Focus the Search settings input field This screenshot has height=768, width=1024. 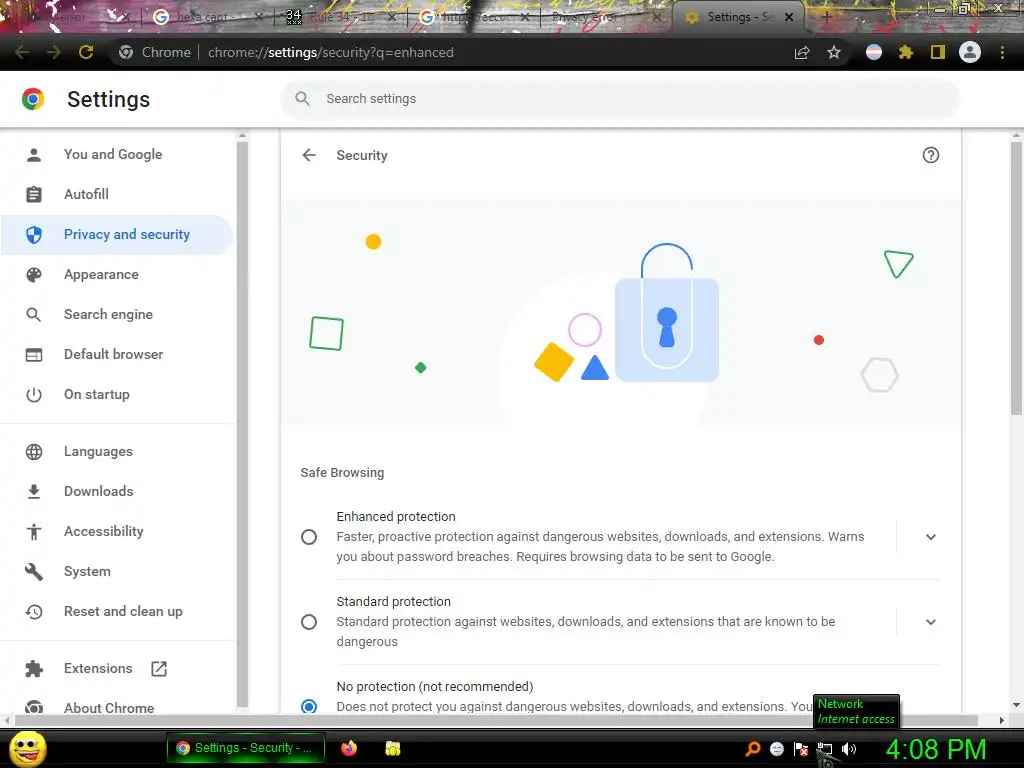620,99
